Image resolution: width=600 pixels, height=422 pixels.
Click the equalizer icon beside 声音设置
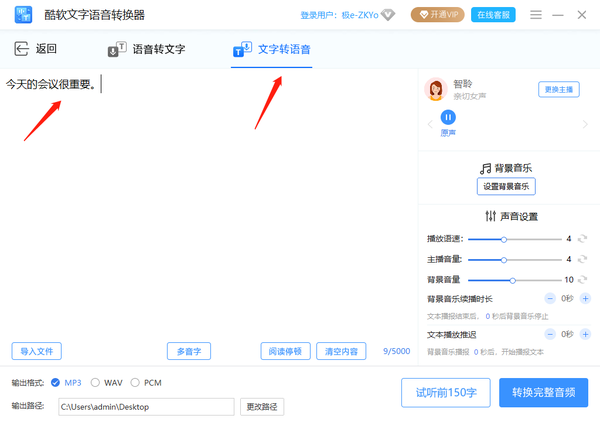click(491, 216)
